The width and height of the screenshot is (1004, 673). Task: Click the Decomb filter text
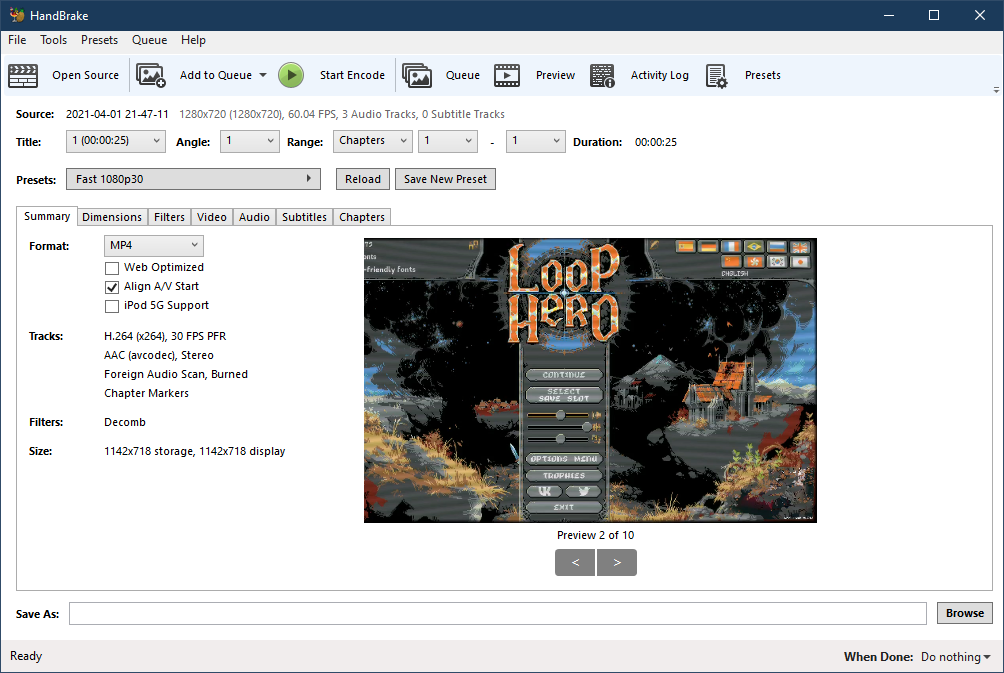tap(125, 423)
